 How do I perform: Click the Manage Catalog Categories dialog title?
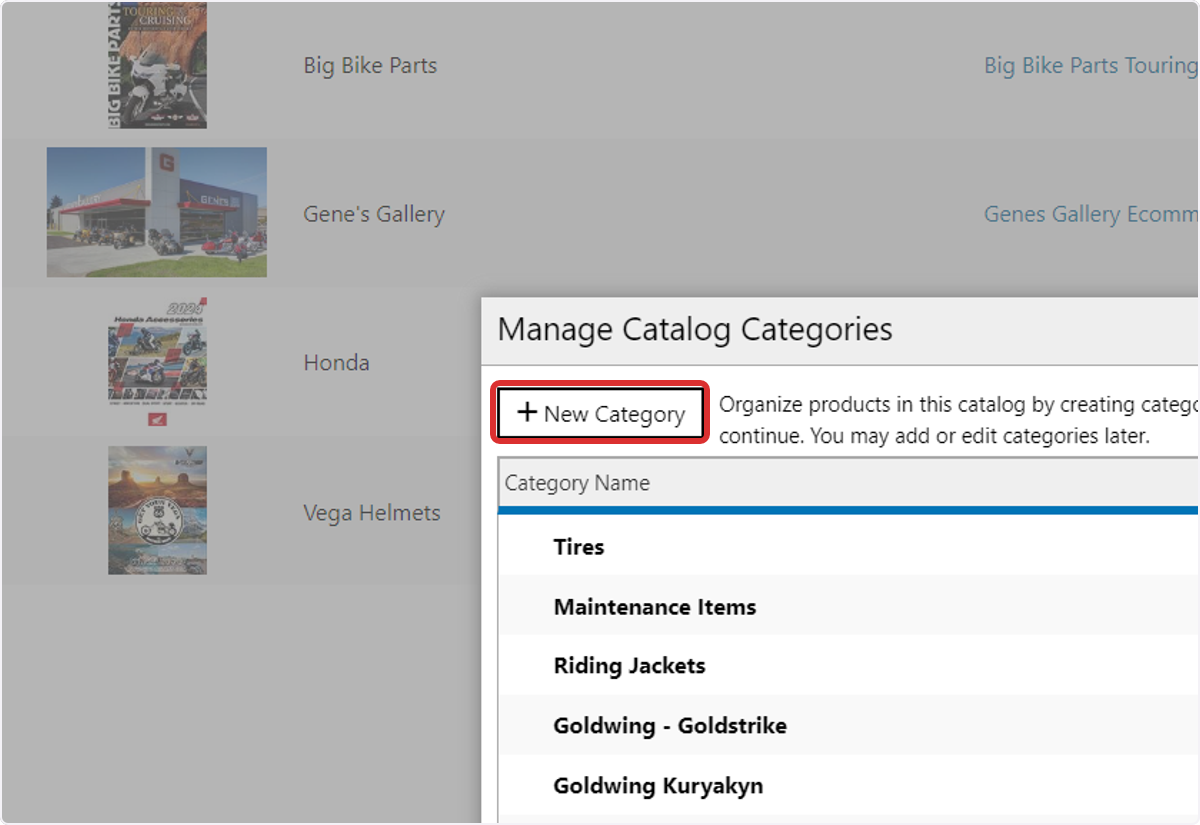pyautogui.click(x=695, y=329)
